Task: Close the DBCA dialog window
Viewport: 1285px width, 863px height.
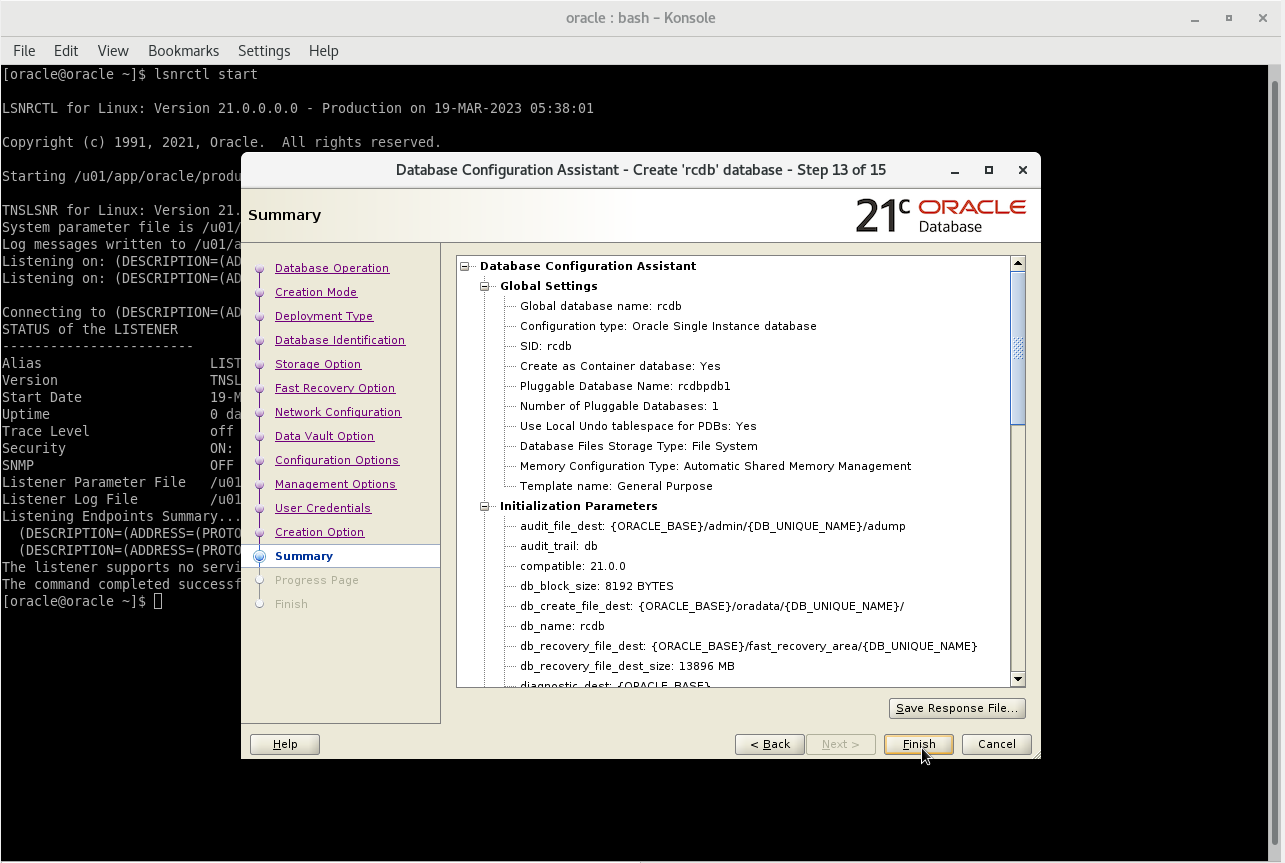Action: tap(1022, 170)
